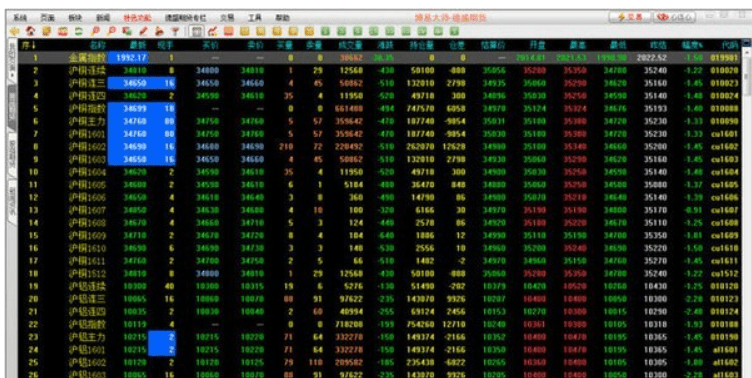Open the 系统 menu
Viewport: 752px width, 378px height.
(x=20, y=18)
